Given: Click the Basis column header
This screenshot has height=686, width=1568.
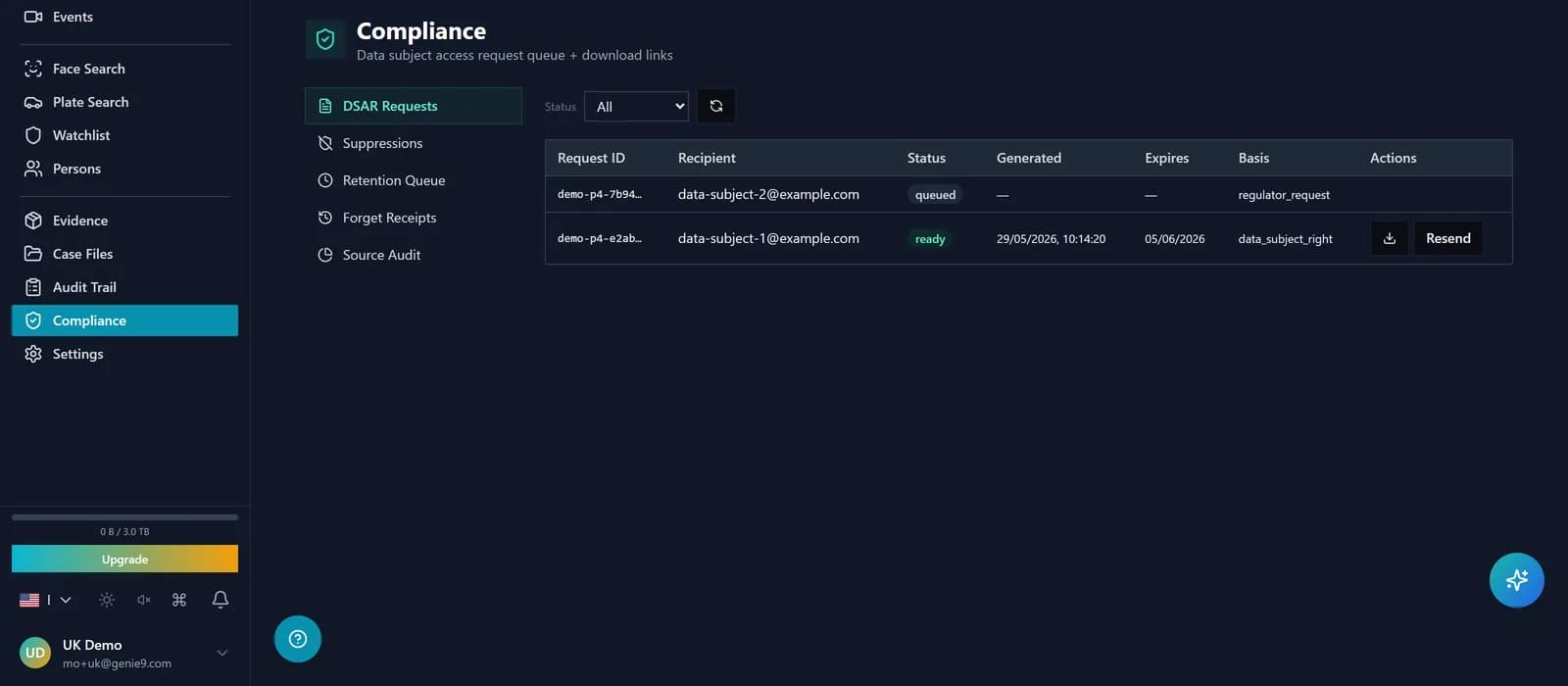Looking at the screenshot, I should click(x=1253, y=158).
